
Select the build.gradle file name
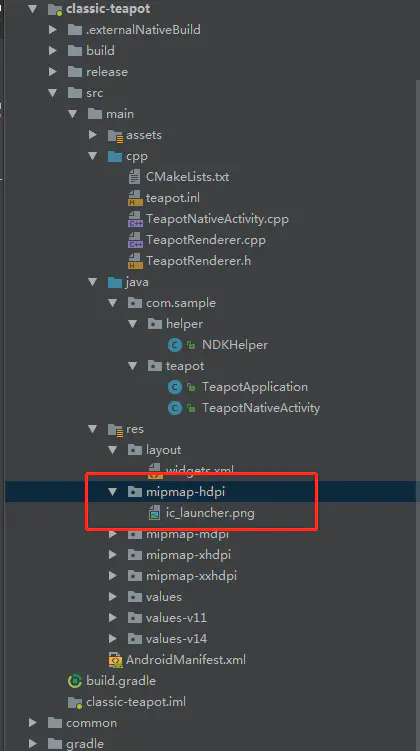[x=121, y=681]
